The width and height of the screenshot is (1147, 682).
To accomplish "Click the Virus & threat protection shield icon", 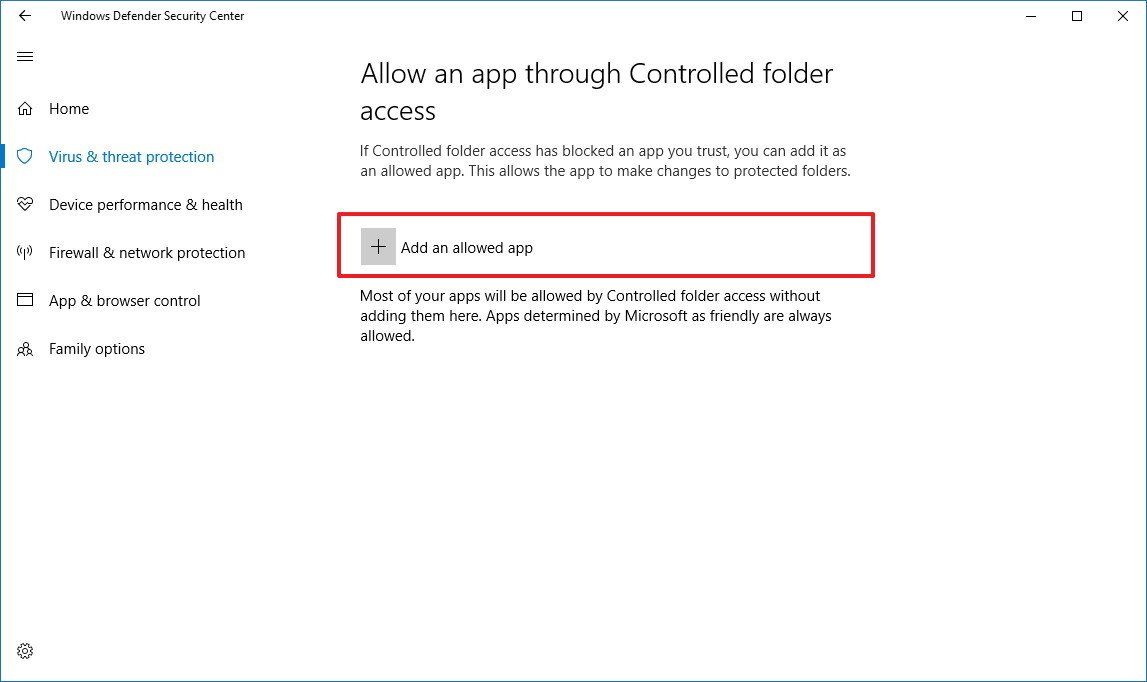I will click(x=25, y=157).
